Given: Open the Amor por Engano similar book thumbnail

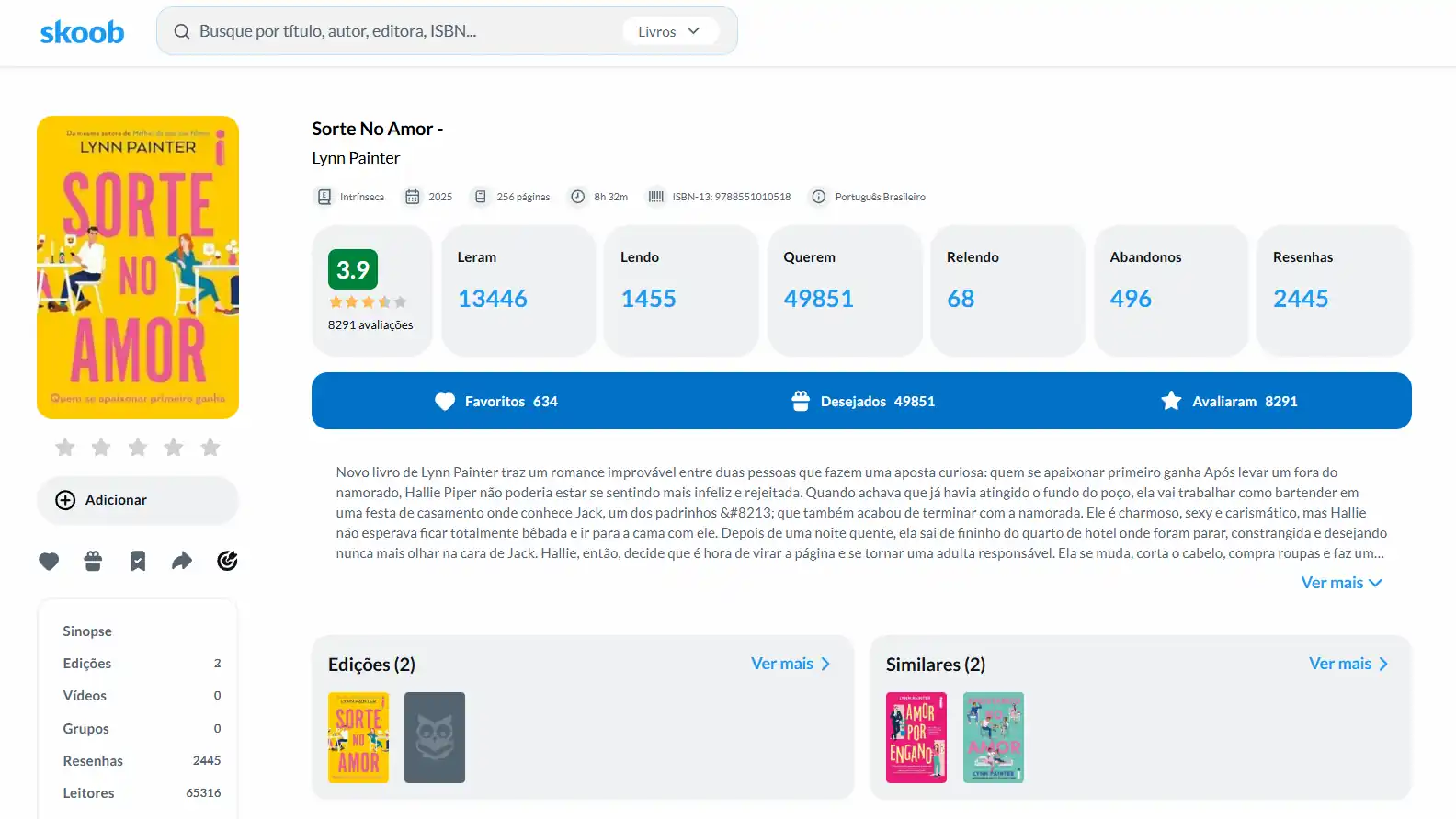Looking at the screenshot, I should (x=916, y=738).
